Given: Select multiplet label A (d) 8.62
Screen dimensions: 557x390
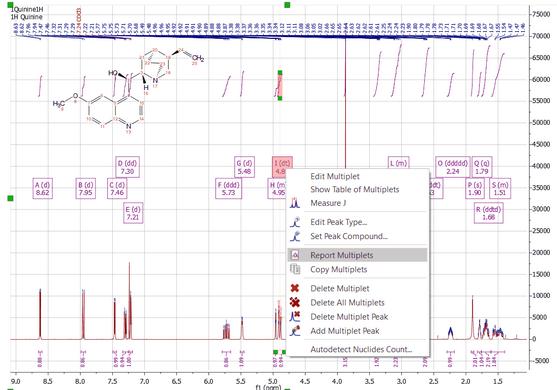Looking at the screenshot, I should click(x=43, y=189).
